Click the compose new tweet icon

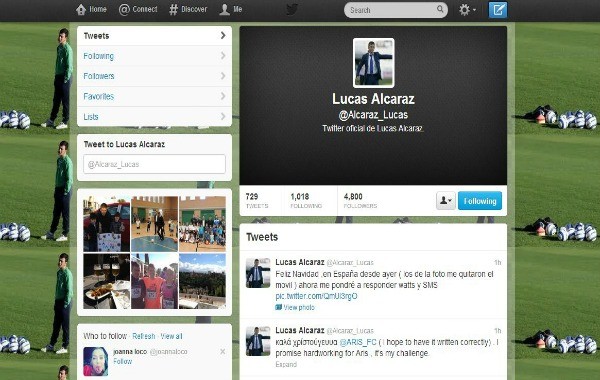click(498, 10)
